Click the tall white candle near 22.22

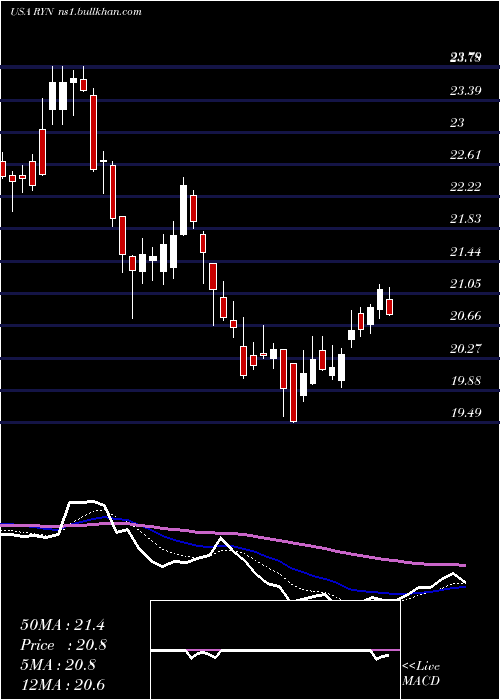[183, 210]
